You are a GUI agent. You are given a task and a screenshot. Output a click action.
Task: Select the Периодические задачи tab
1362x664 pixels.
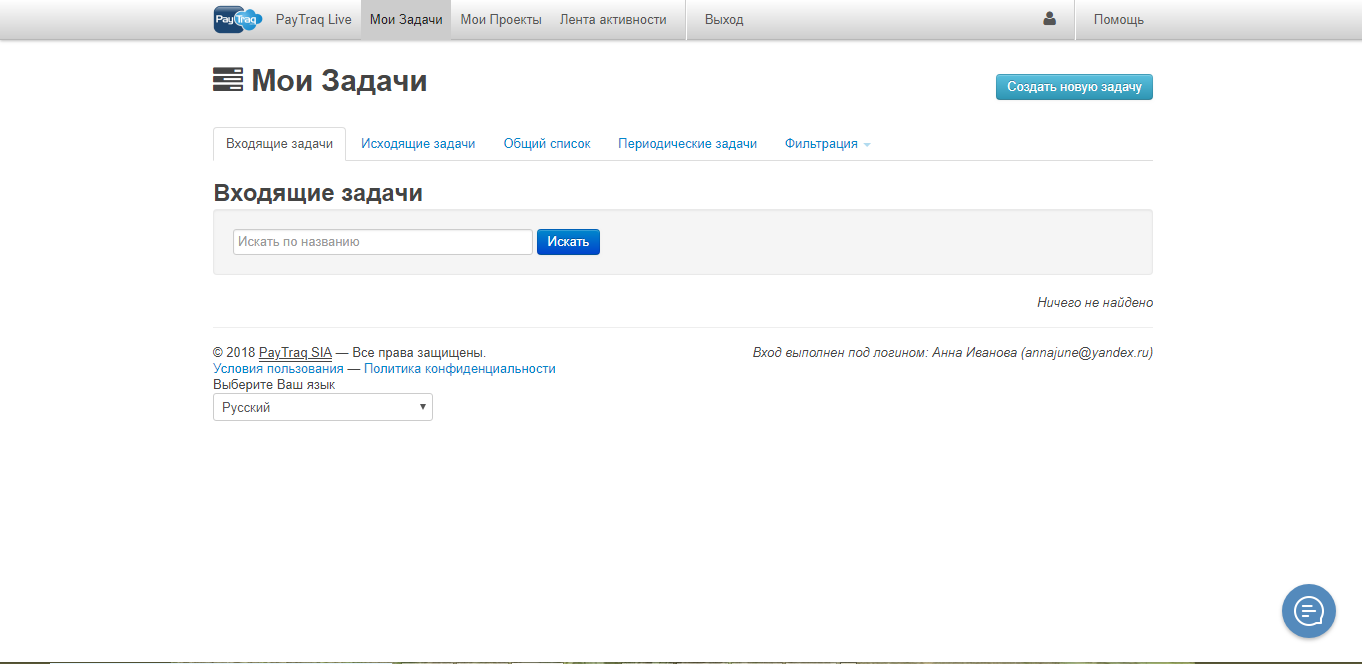coord(687,143)
